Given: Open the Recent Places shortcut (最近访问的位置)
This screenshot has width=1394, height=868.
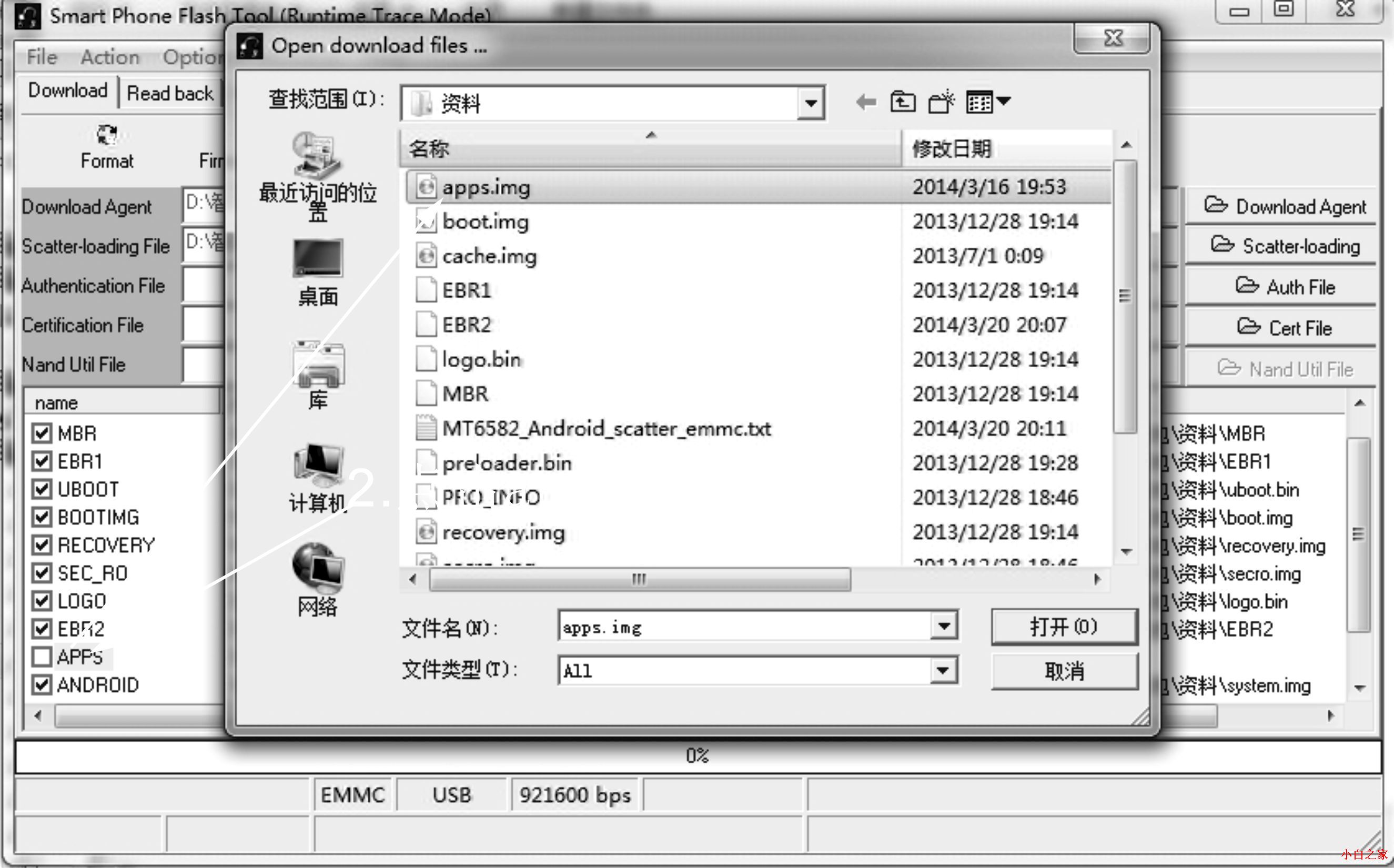Looking at the screenshot, I should tap(317, 177).
